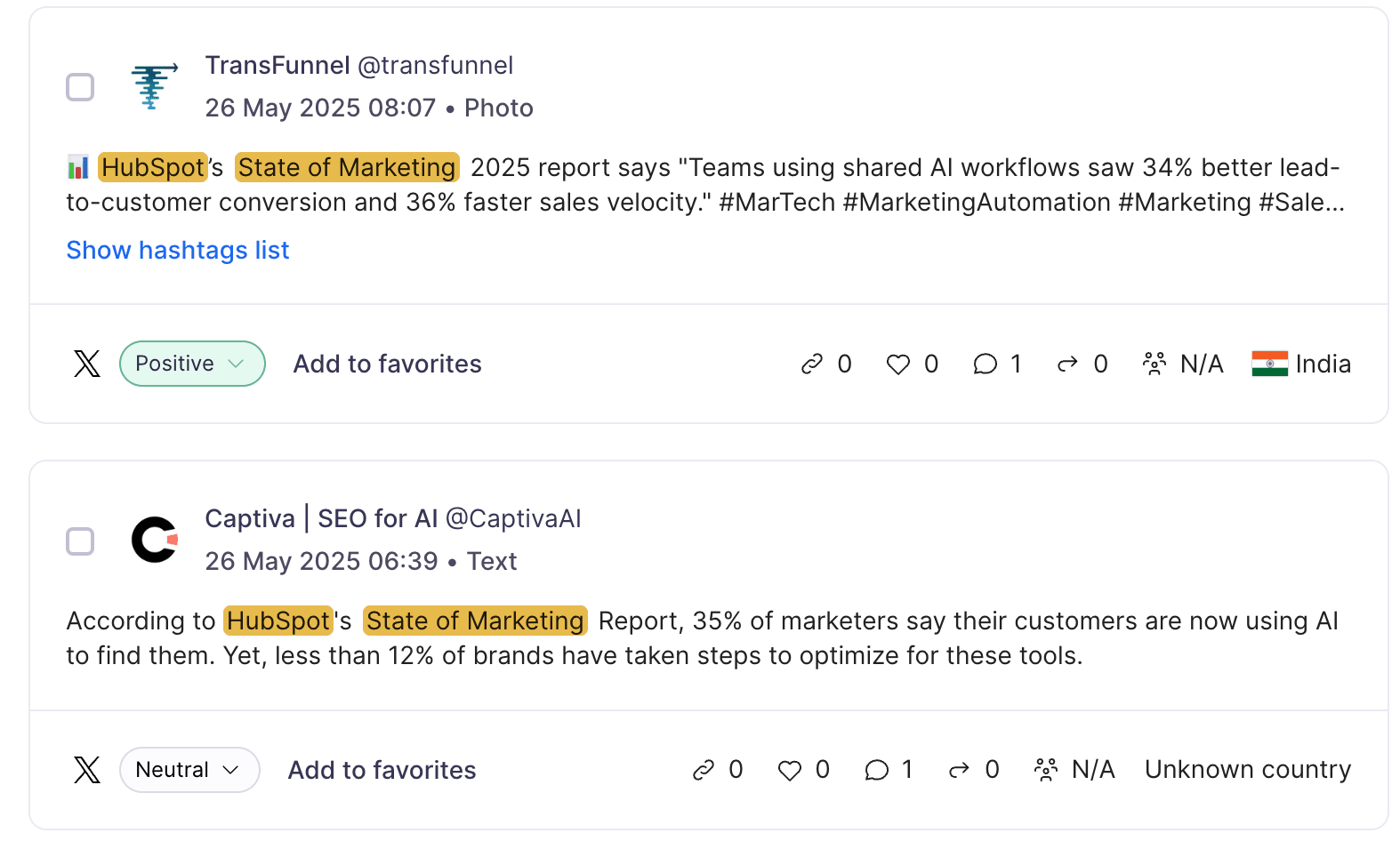Screen dimensions: 1400x841
Task: Click TransFunnel profile avatar
Action: click(x=154, y=87)
